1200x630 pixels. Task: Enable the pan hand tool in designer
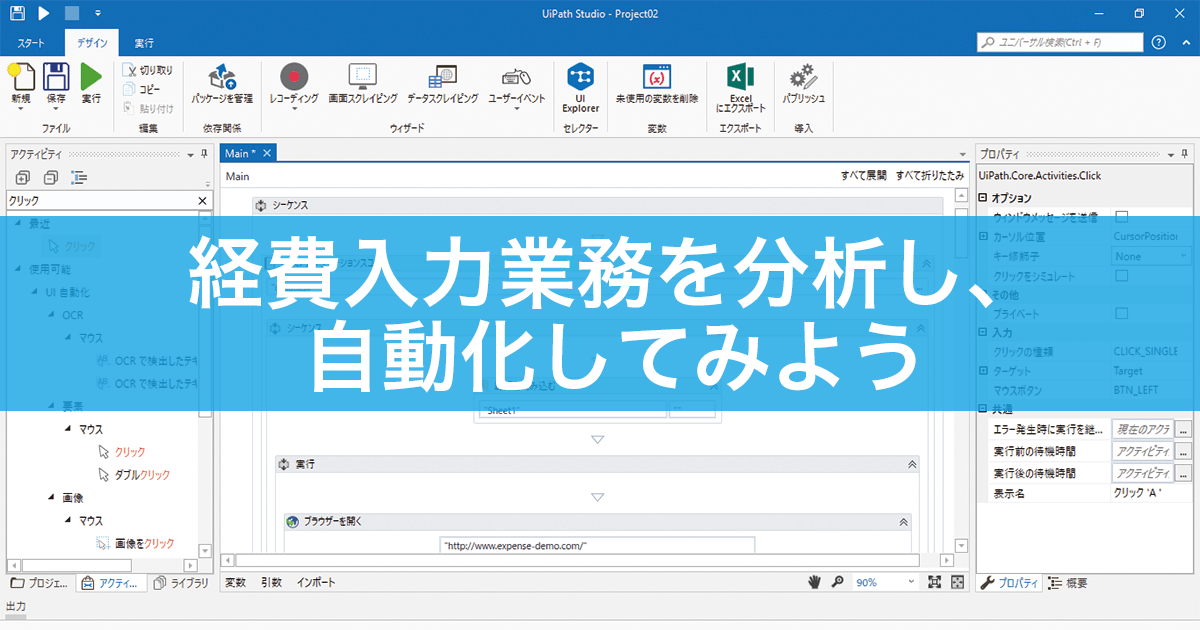point(815,582)
